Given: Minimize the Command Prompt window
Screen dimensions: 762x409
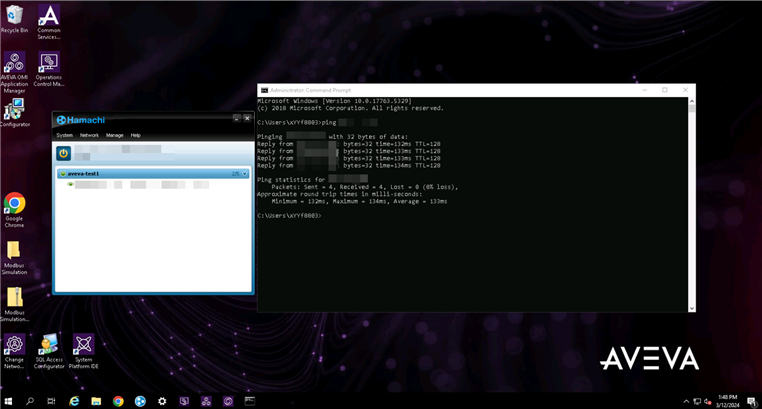Looking at the screenshot, I should [x=644, y=90].
